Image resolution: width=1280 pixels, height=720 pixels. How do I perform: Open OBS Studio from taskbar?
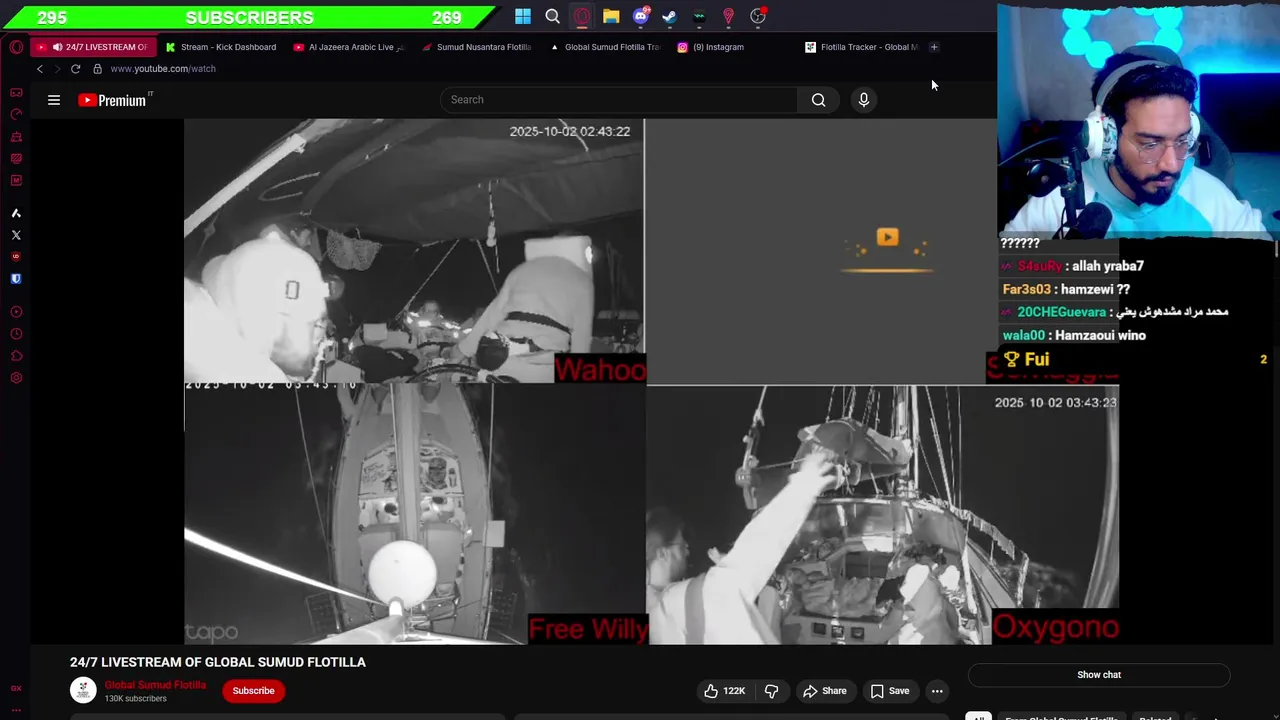pyautogui.click(x=758, y=16)
